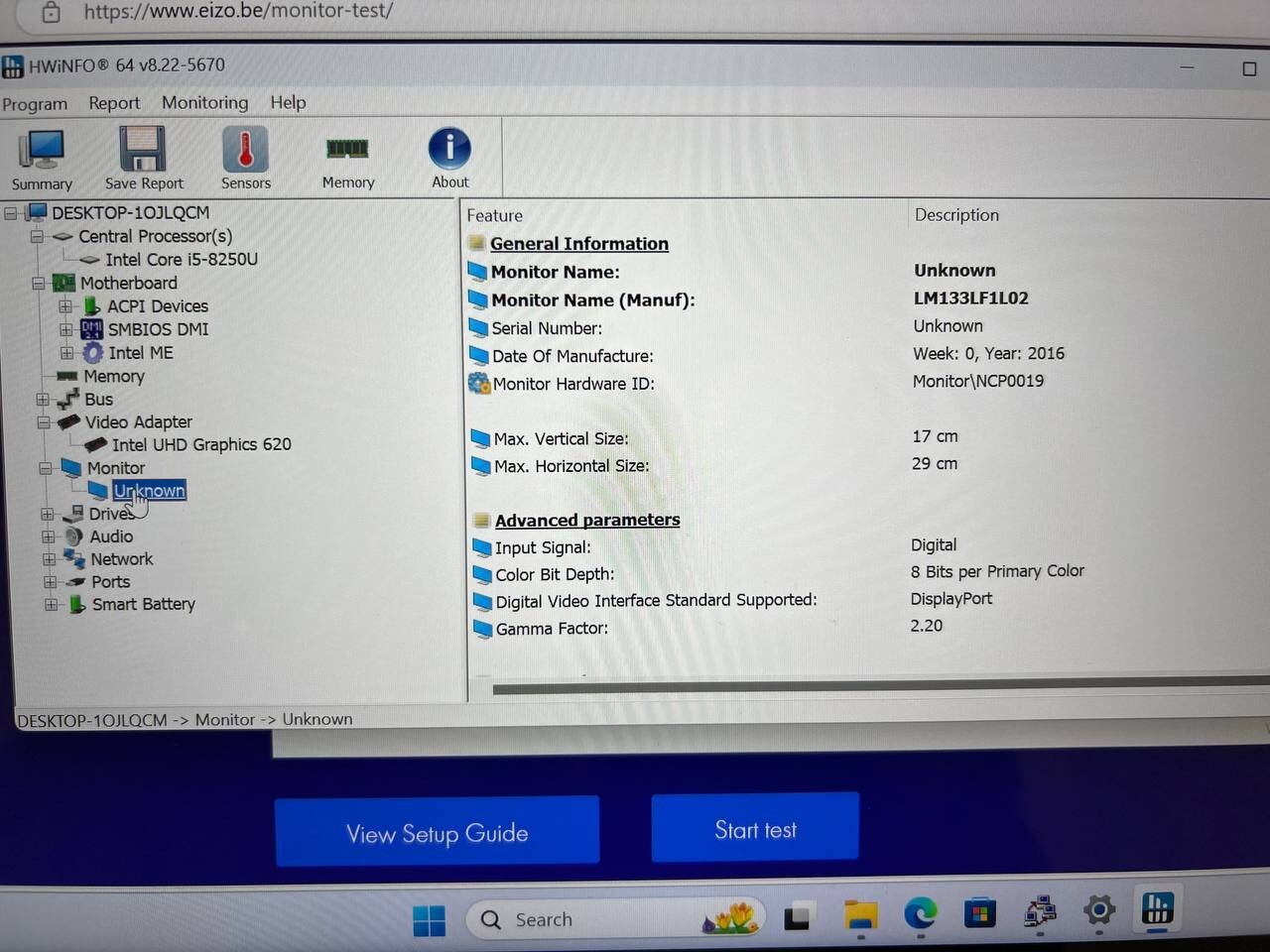Image resolution: width=1270 pixels, height=952 pixels.
Task: Open Task View from taskbar
Action: point(798,917)
